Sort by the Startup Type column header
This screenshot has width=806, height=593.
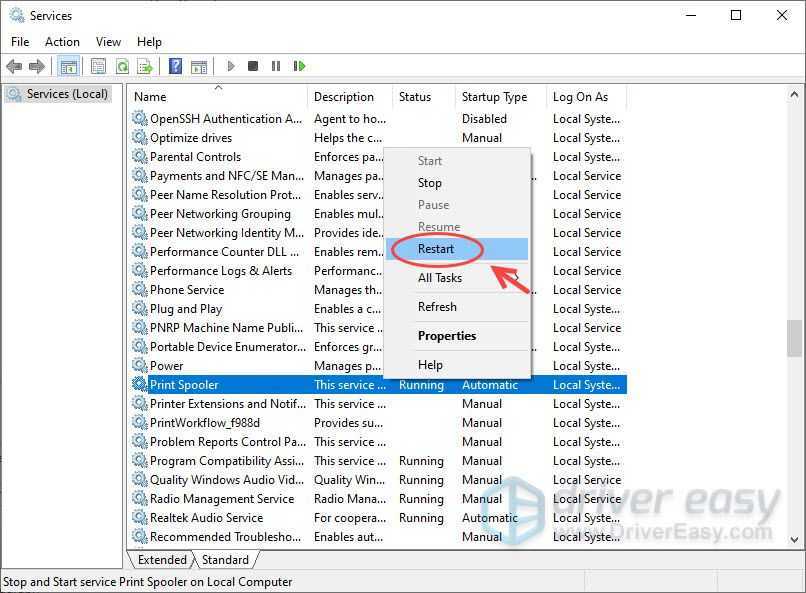pos(494,97)
